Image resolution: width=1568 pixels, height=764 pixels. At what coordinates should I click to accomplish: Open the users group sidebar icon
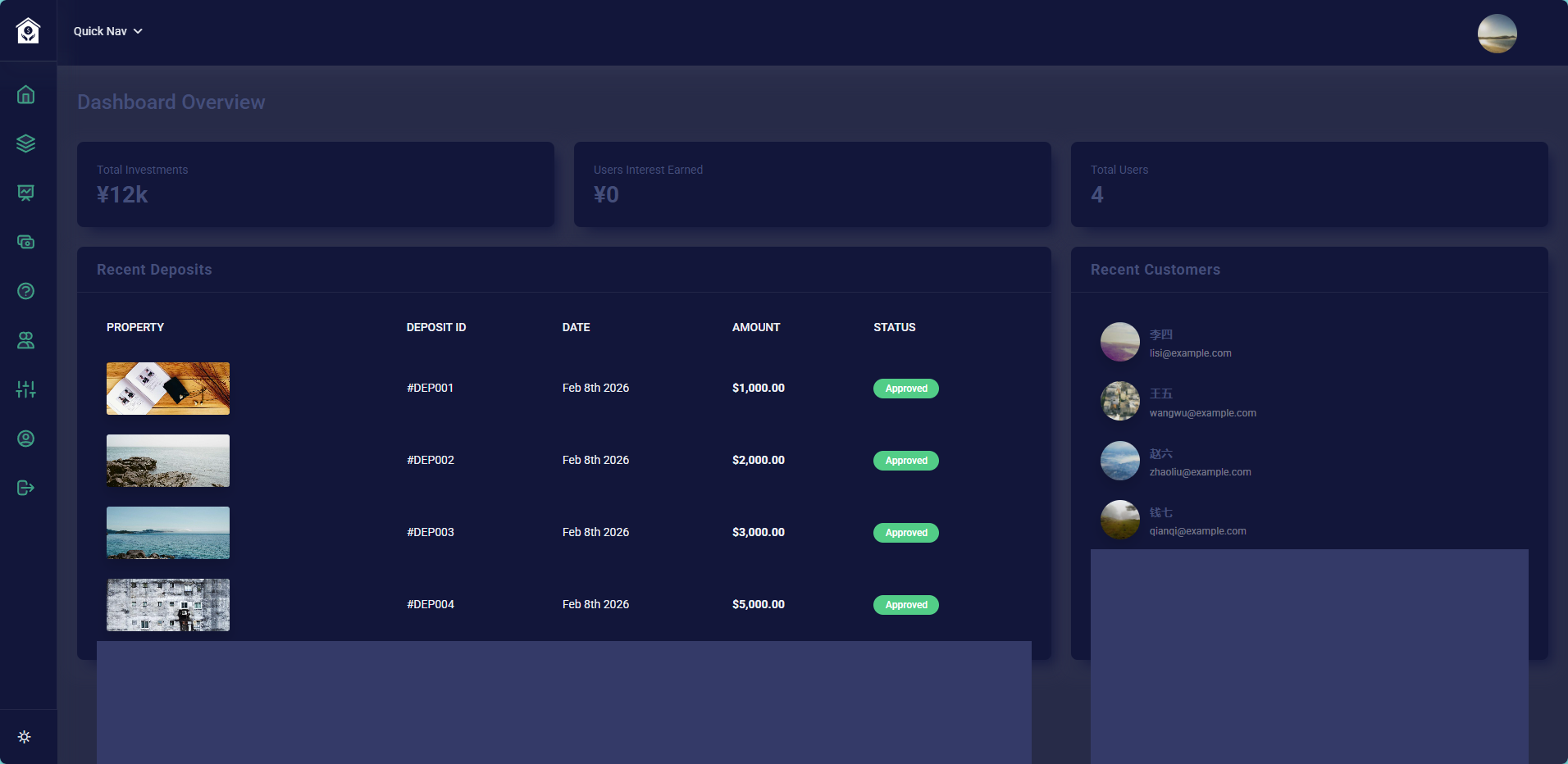[26, 340]
